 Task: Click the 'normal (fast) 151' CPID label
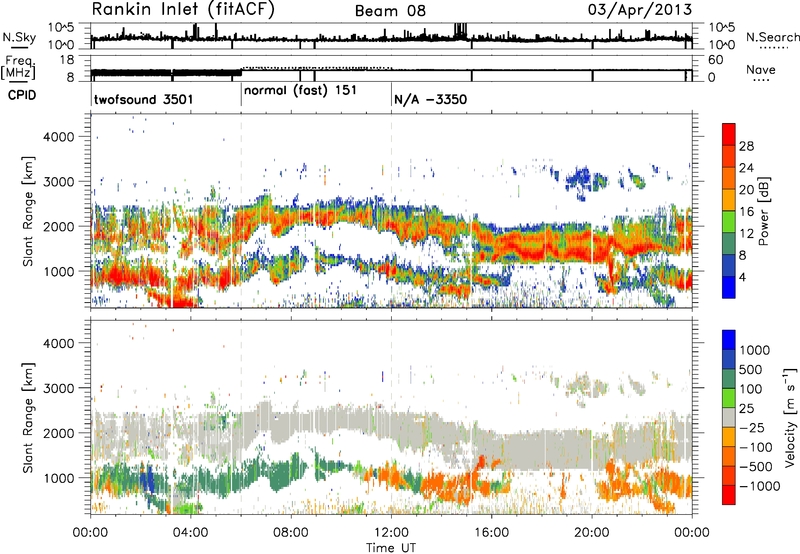[300, 91]
